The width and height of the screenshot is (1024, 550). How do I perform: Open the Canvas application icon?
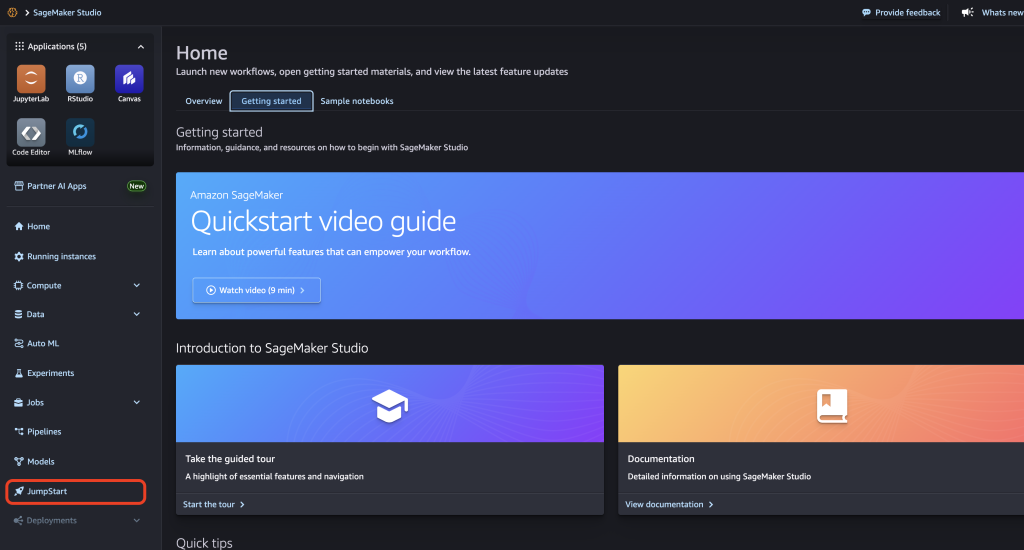[x=129, y=79]
